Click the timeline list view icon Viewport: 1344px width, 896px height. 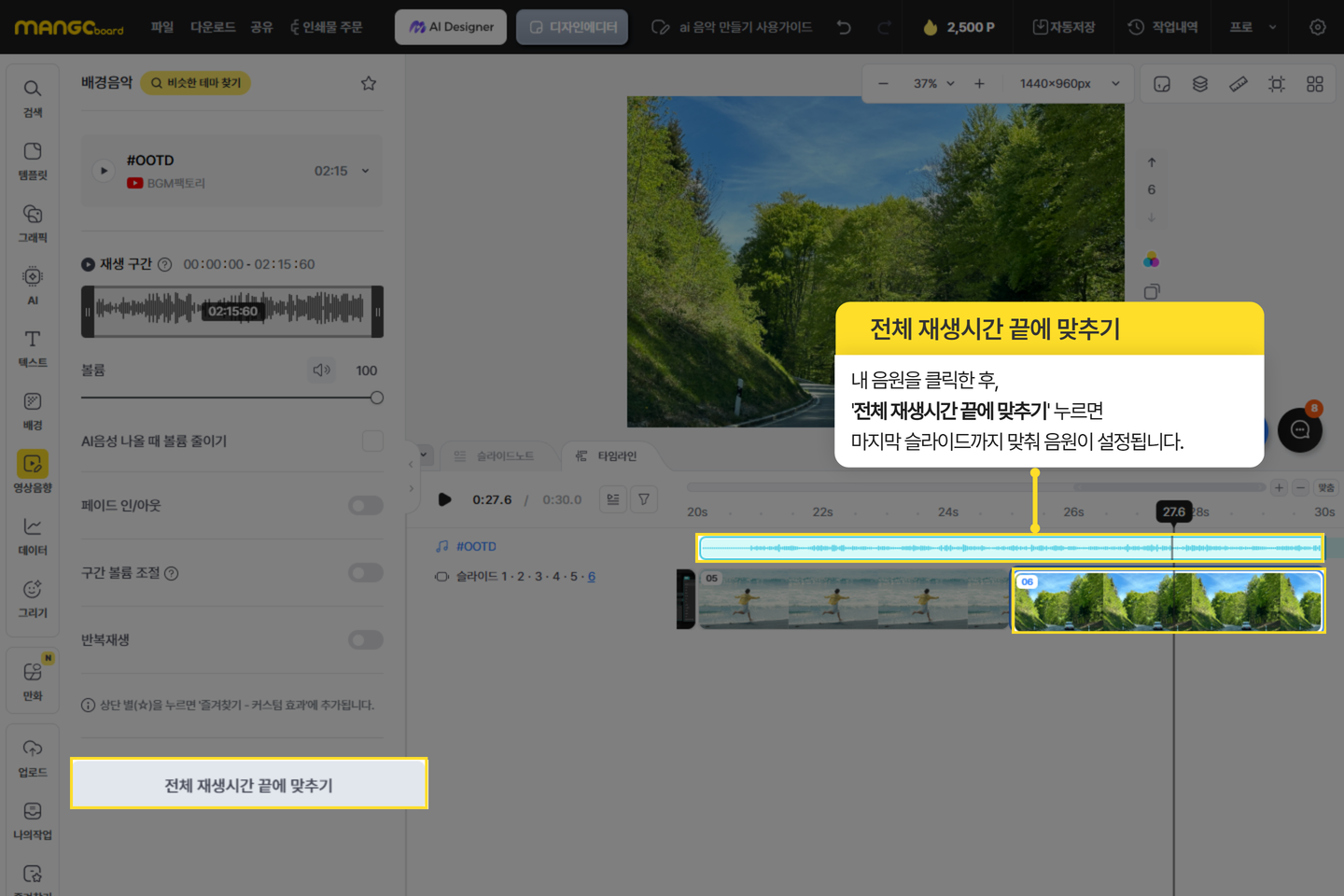613,499
